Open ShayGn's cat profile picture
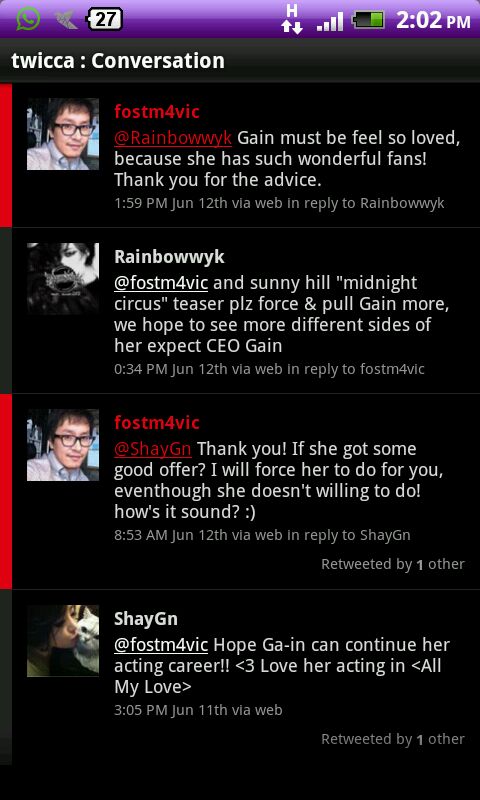 [x=63, y=641]
